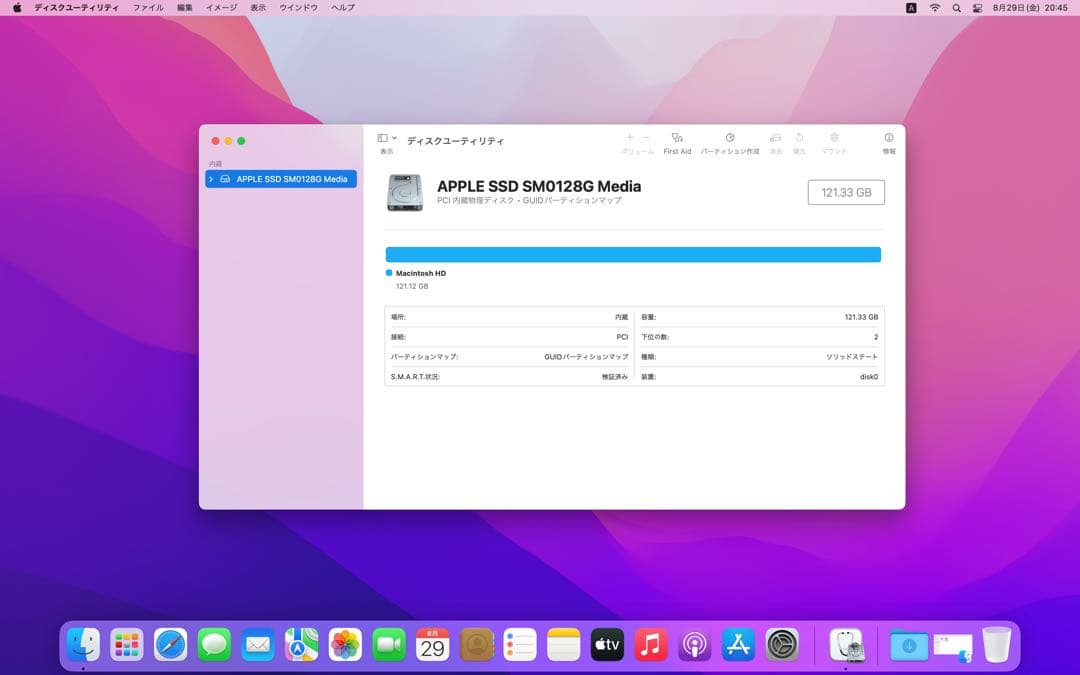
Task: Select APPLE SSD SM0128G Media in the sidebar
Action: tap(283, 179)
